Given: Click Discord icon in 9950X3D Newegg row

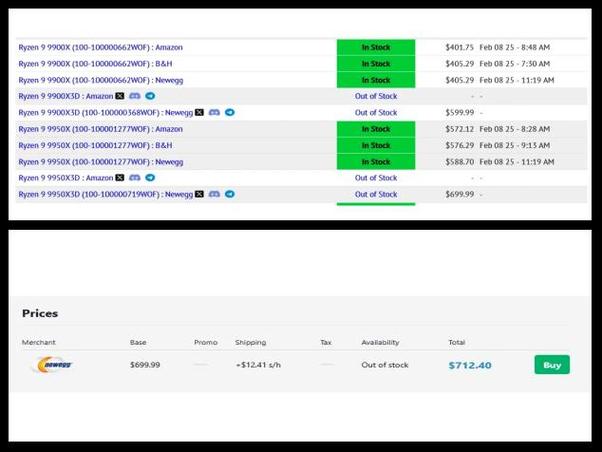Looking at the screenshot, I should coord(214,194).
